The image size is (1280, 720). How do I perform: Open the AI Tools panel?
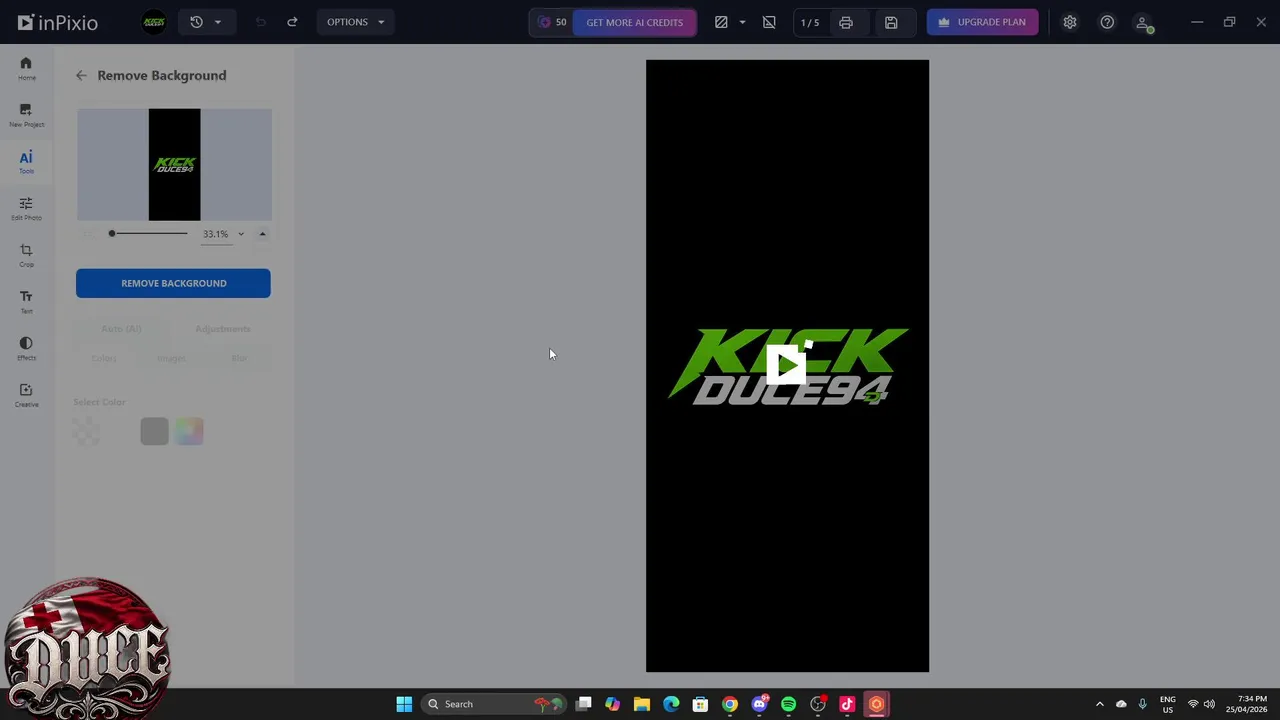pyautogui.click(x=26, y=162)
